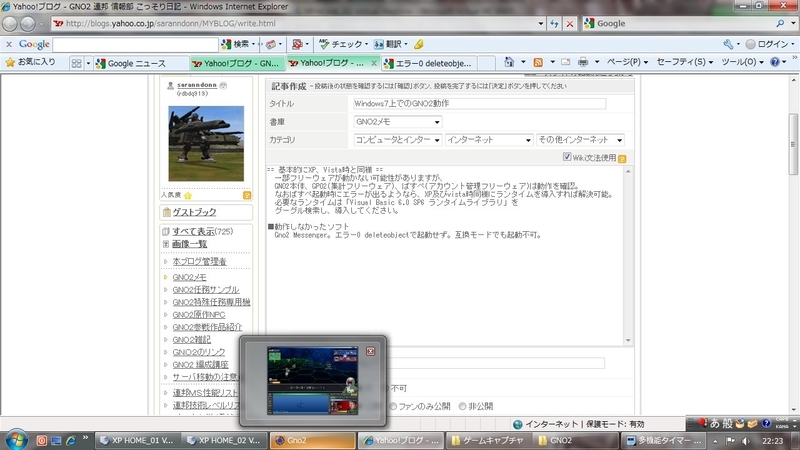Image resolution: width=800 pixels, height=450 pixels.
Task: Click the Google toolbar チェック spellcheck button
Action: (x=343, y=44)
